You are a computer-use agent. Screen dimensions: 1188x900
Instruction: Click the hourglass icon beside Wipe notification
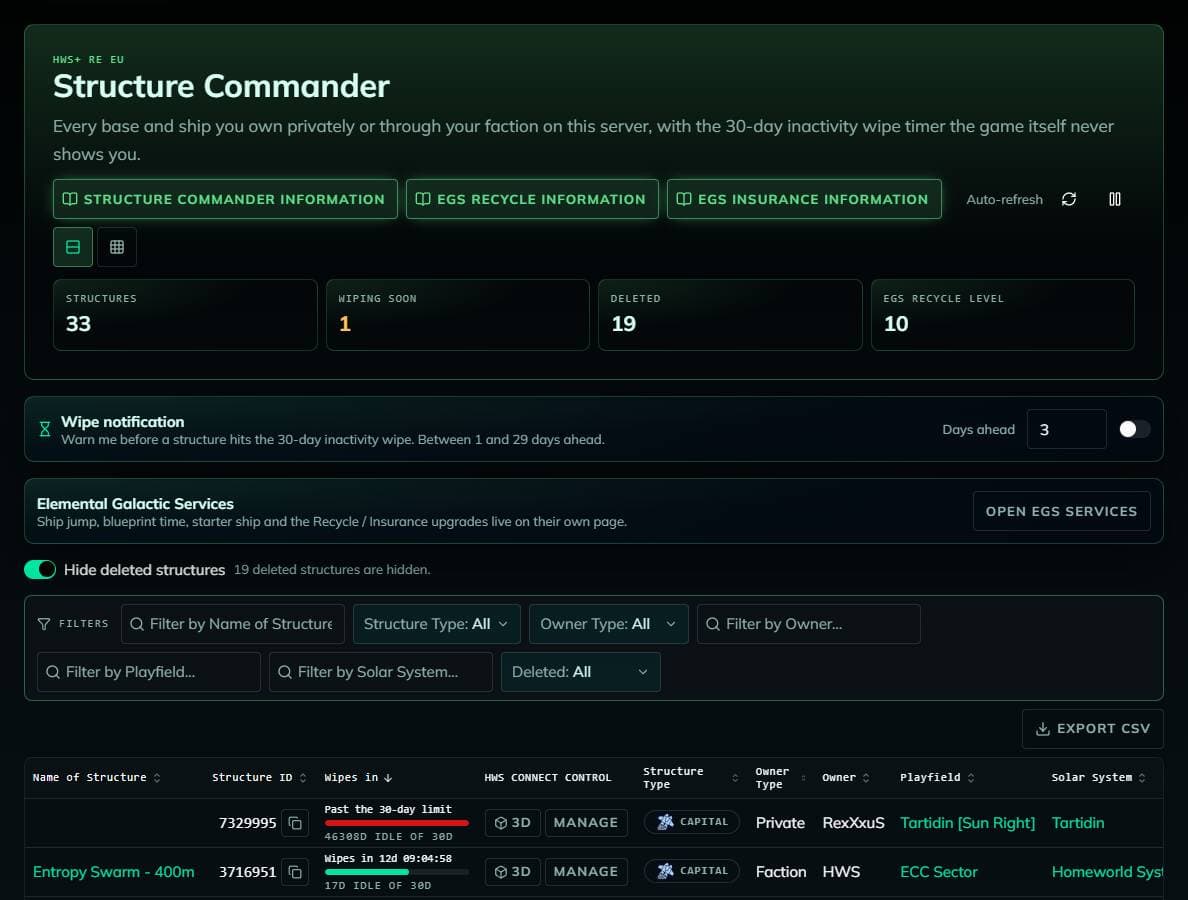pos(45,429)
